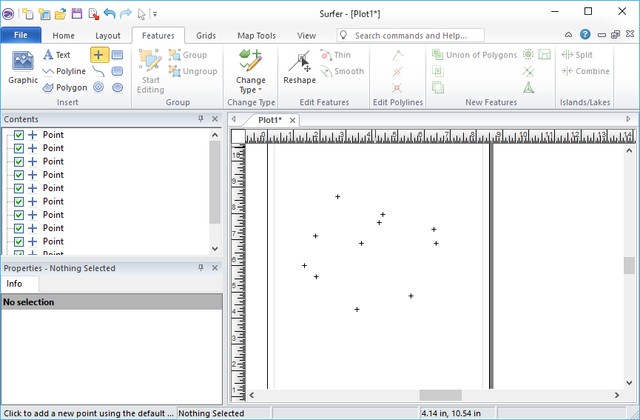Toggle the highlighted Point insert tool

pos(99,55)
